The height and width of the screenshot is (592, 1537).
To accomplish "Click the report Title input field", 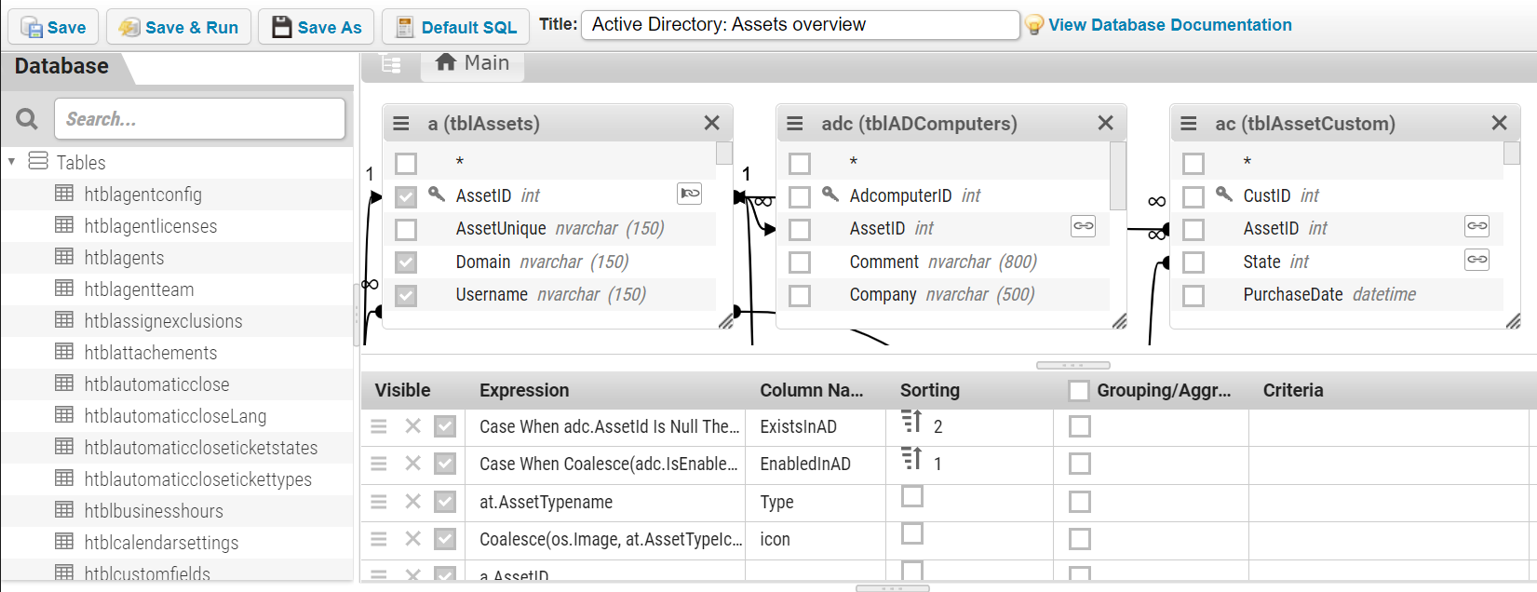I will [800, 25].
